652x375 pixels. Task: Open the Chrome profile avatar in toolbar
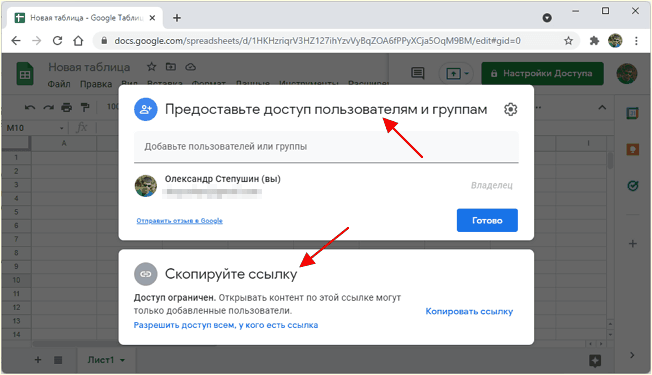tap(615, 41)
